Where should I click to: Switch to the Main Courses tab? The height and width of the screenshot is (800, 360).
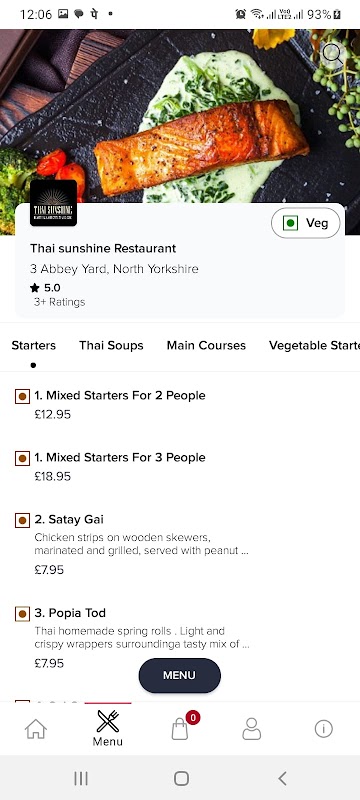(x=206, y=345)
